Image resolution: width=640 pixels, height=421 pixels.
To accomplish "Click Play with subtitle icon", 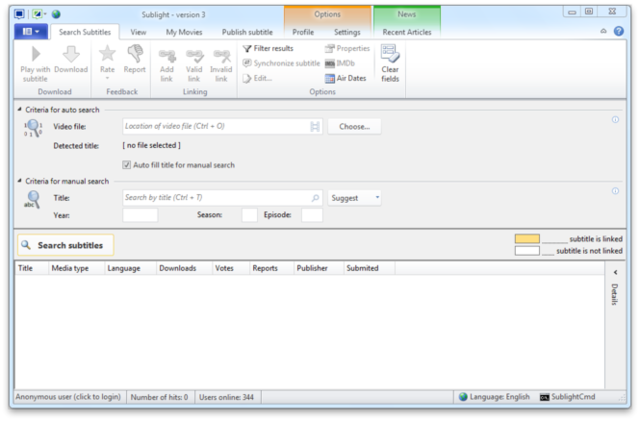I will [36, 54].
